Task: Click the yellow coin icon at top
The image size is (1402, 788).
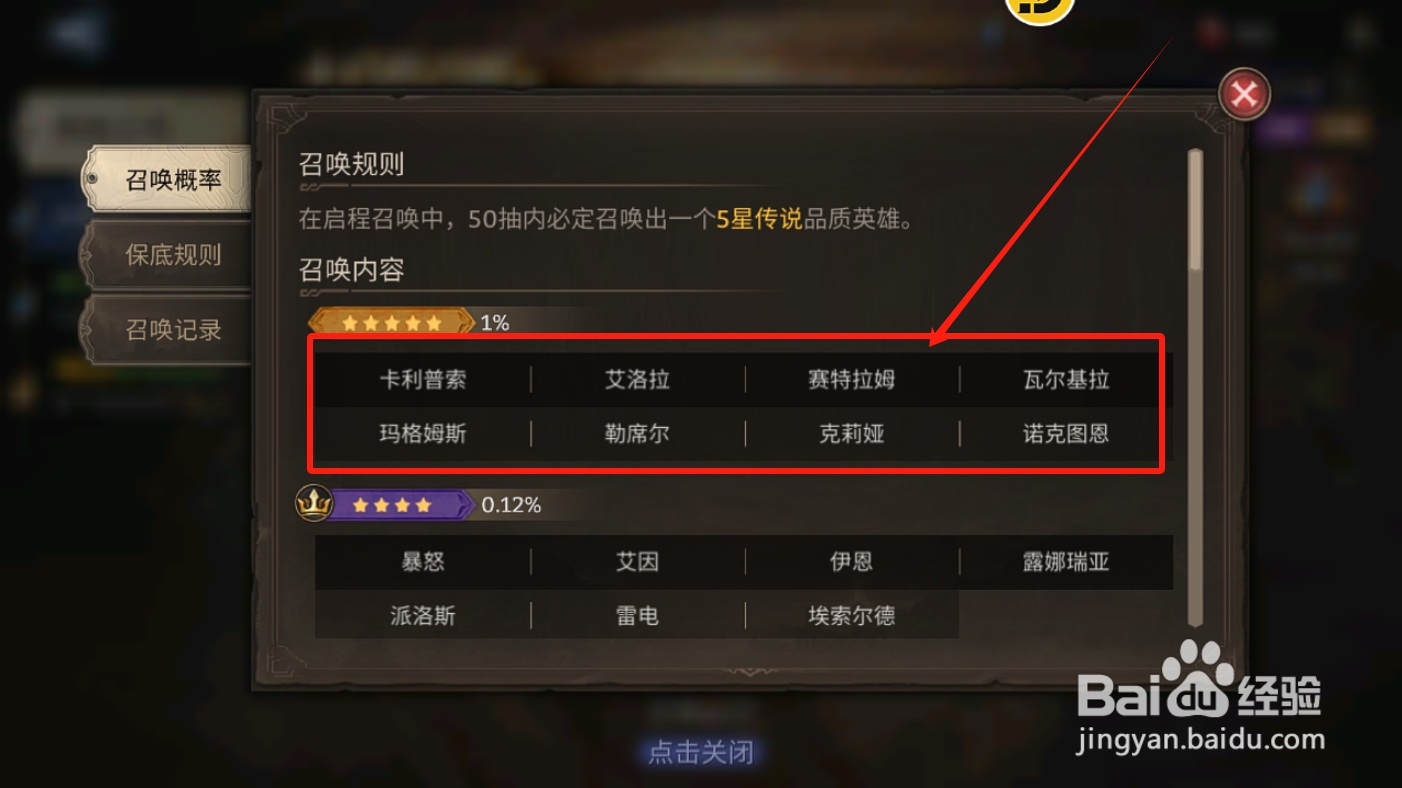Action: click(1040, 9)
